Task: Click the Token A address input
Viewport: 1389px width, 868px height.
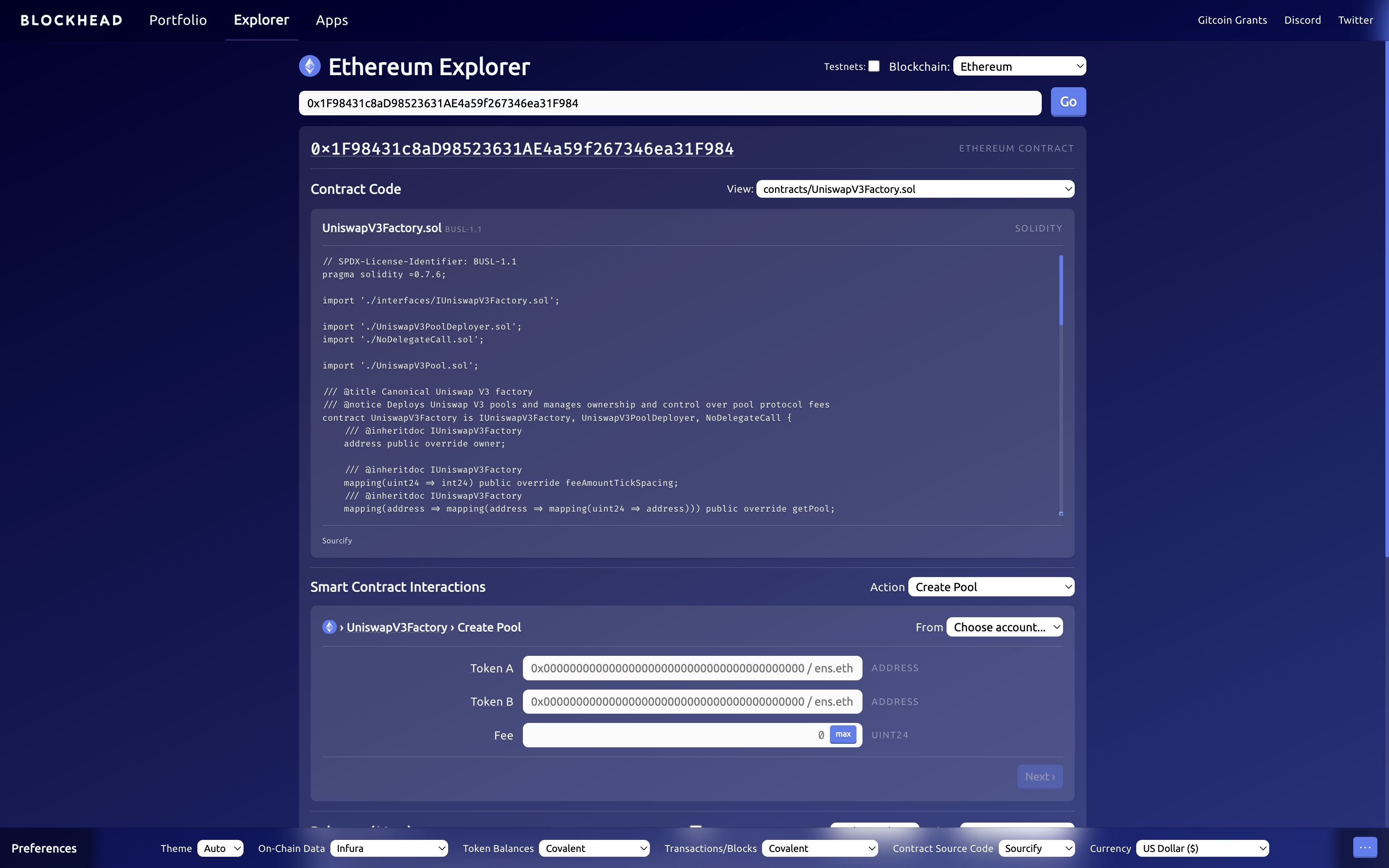Action: (x=692, y=667)
